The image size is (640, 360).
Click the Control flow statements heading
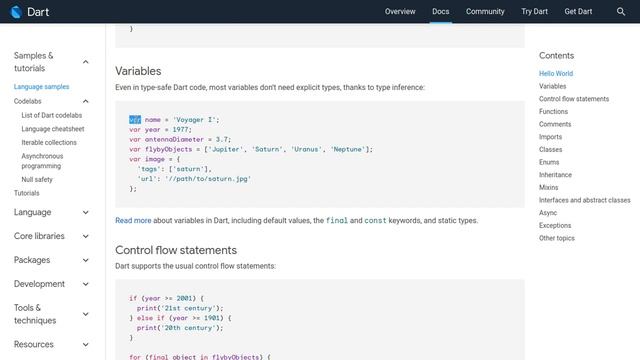pos(176,250)
